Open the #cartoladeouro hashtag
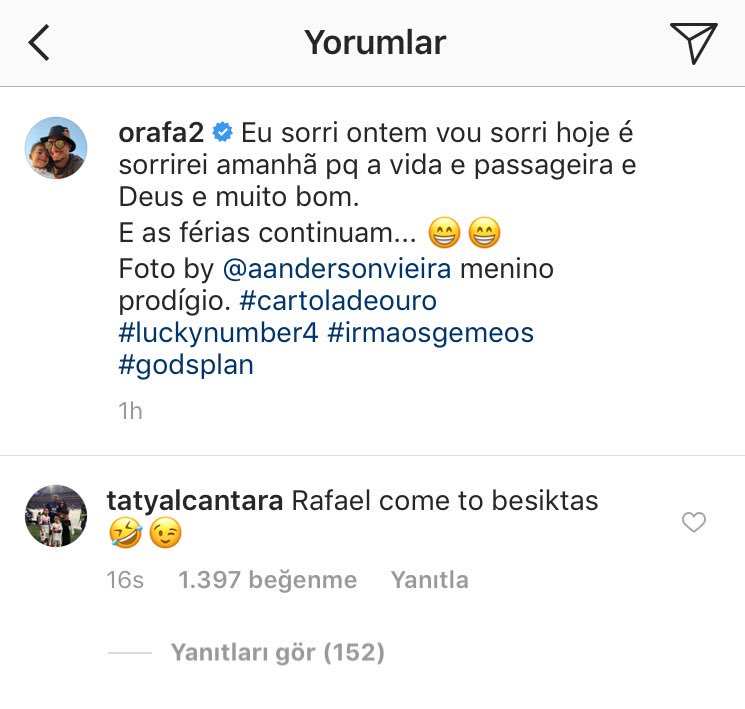745x709 pixels. [339, 301]
